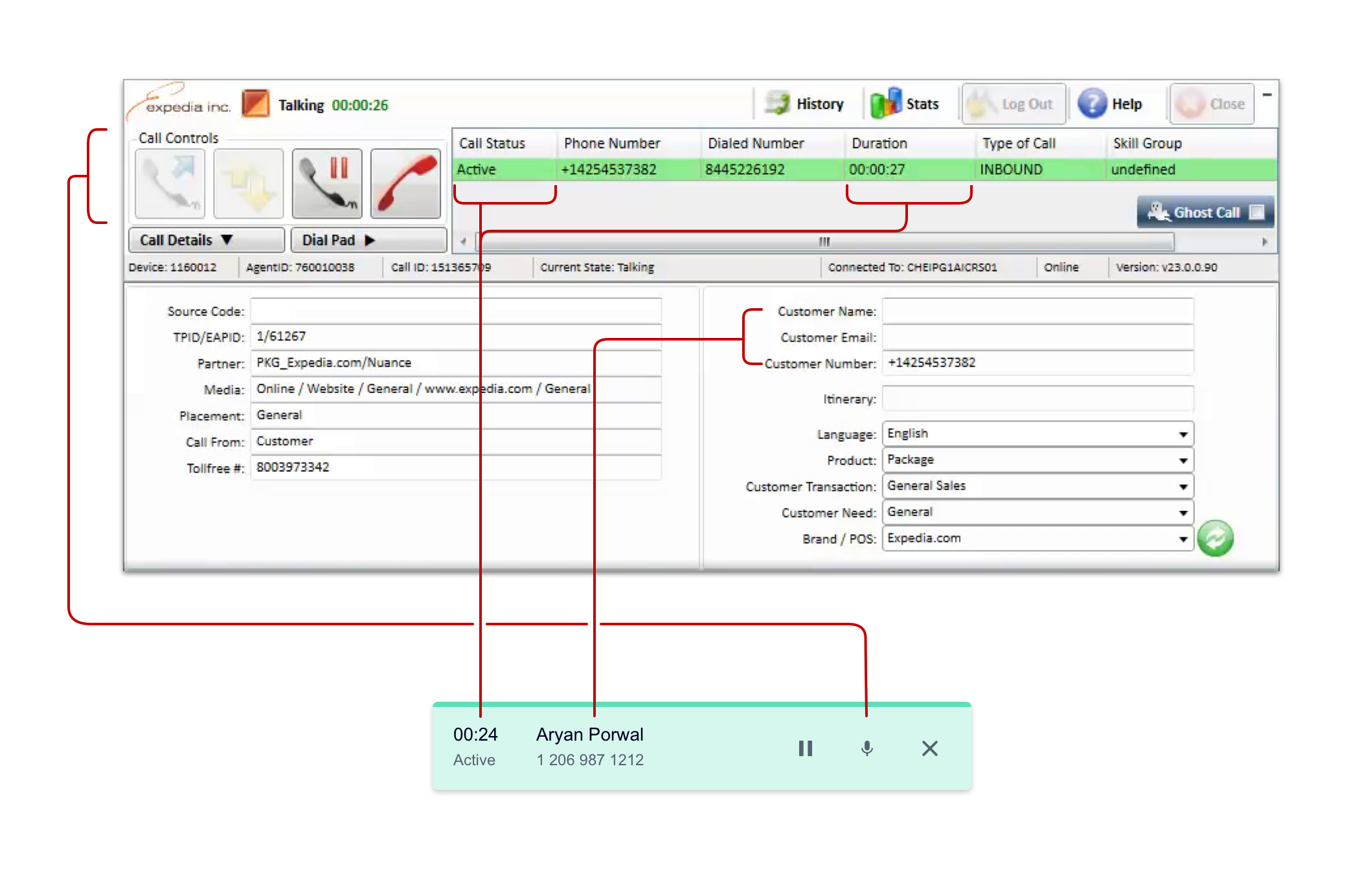Viewport: 1360px width, 896px height.
Task: Click the expedia inc. logo
Action: point(180,102)
